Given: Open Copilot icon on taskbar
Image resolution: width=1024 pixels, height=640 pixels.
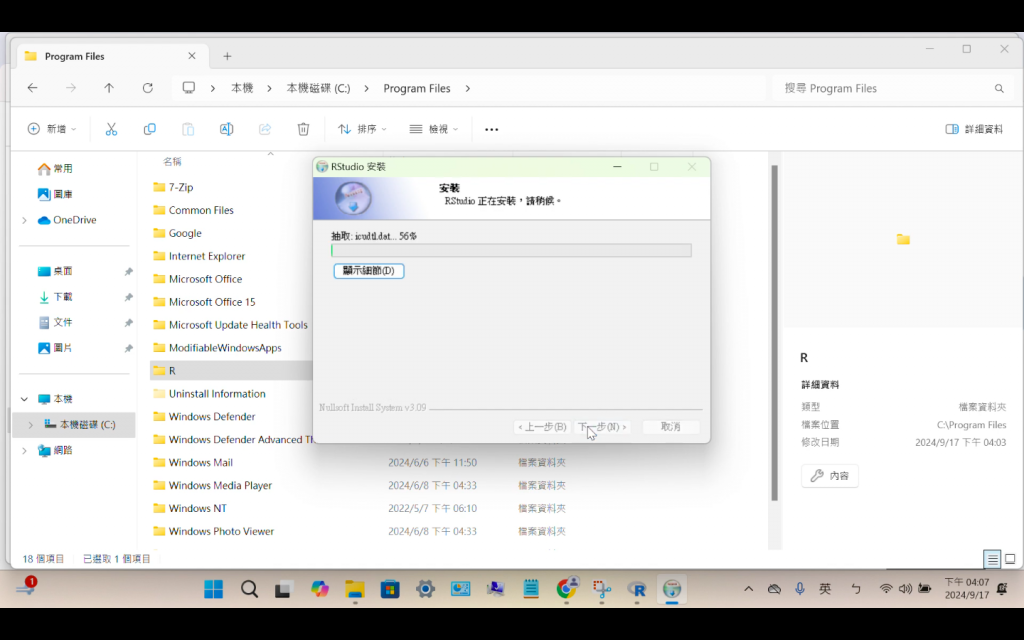Looking at the screenshot, I should [x=319, y=589].
